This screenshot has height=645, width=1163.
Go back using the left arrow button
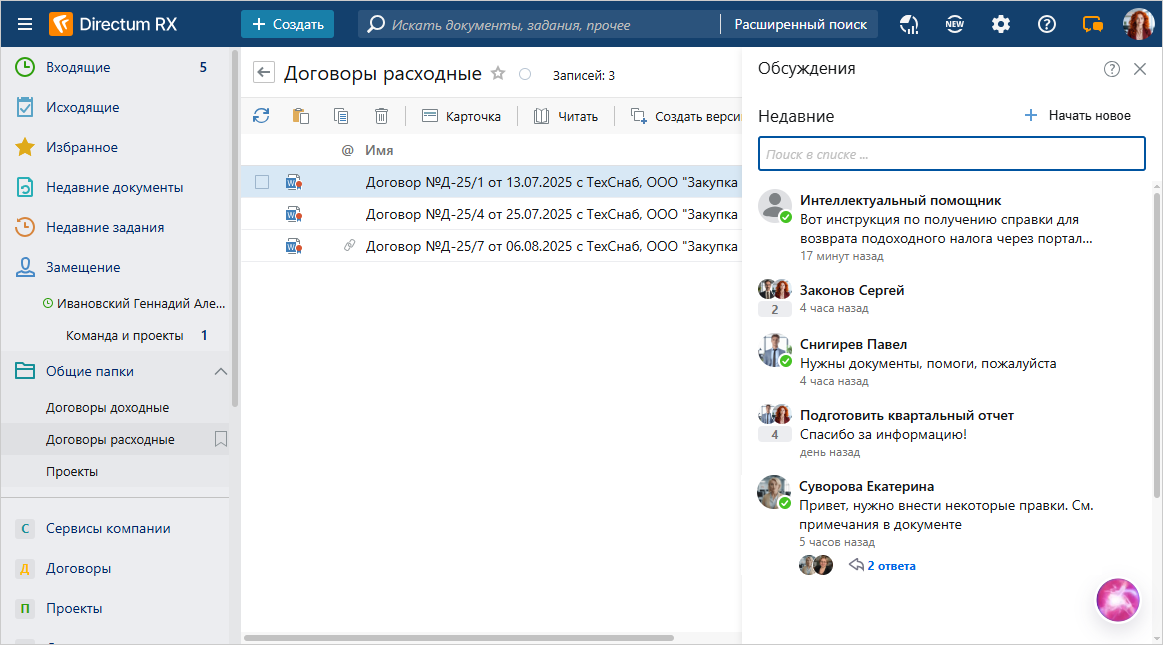(x=264, y=73)
